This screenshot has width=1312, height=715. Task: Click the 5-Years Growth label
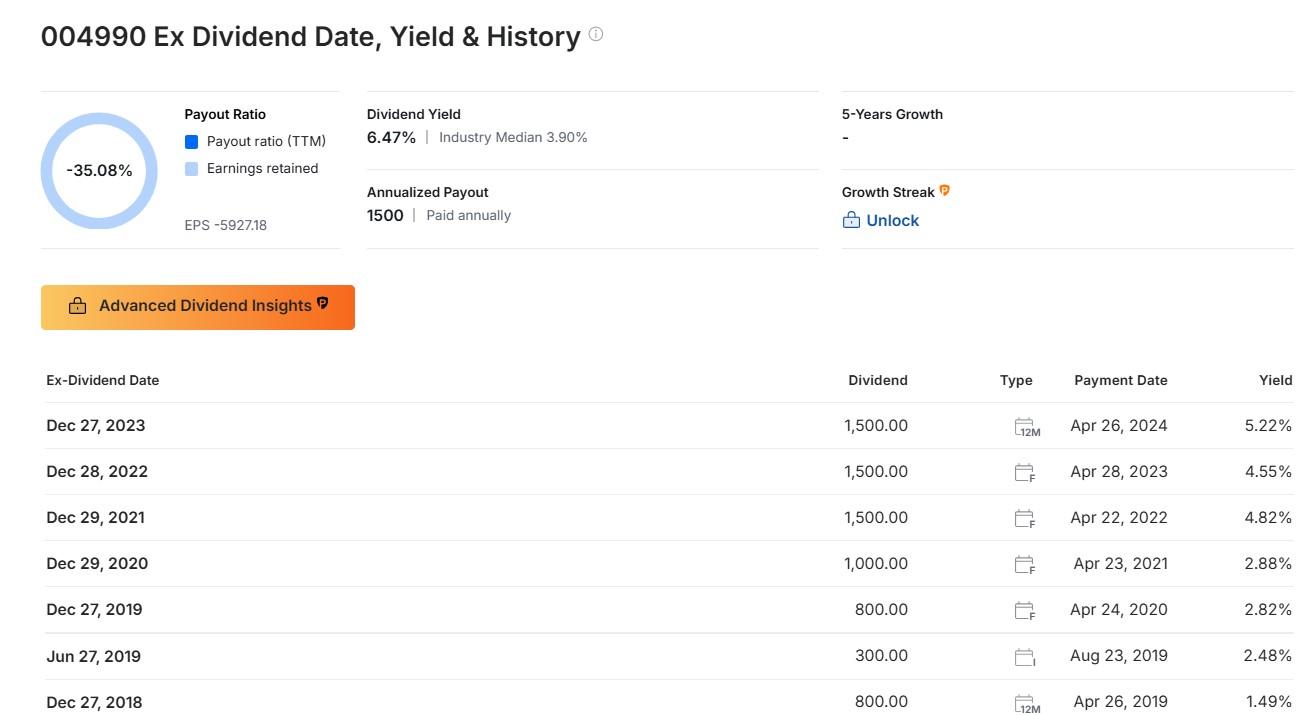pyautogui.click(x=892, y=114)
